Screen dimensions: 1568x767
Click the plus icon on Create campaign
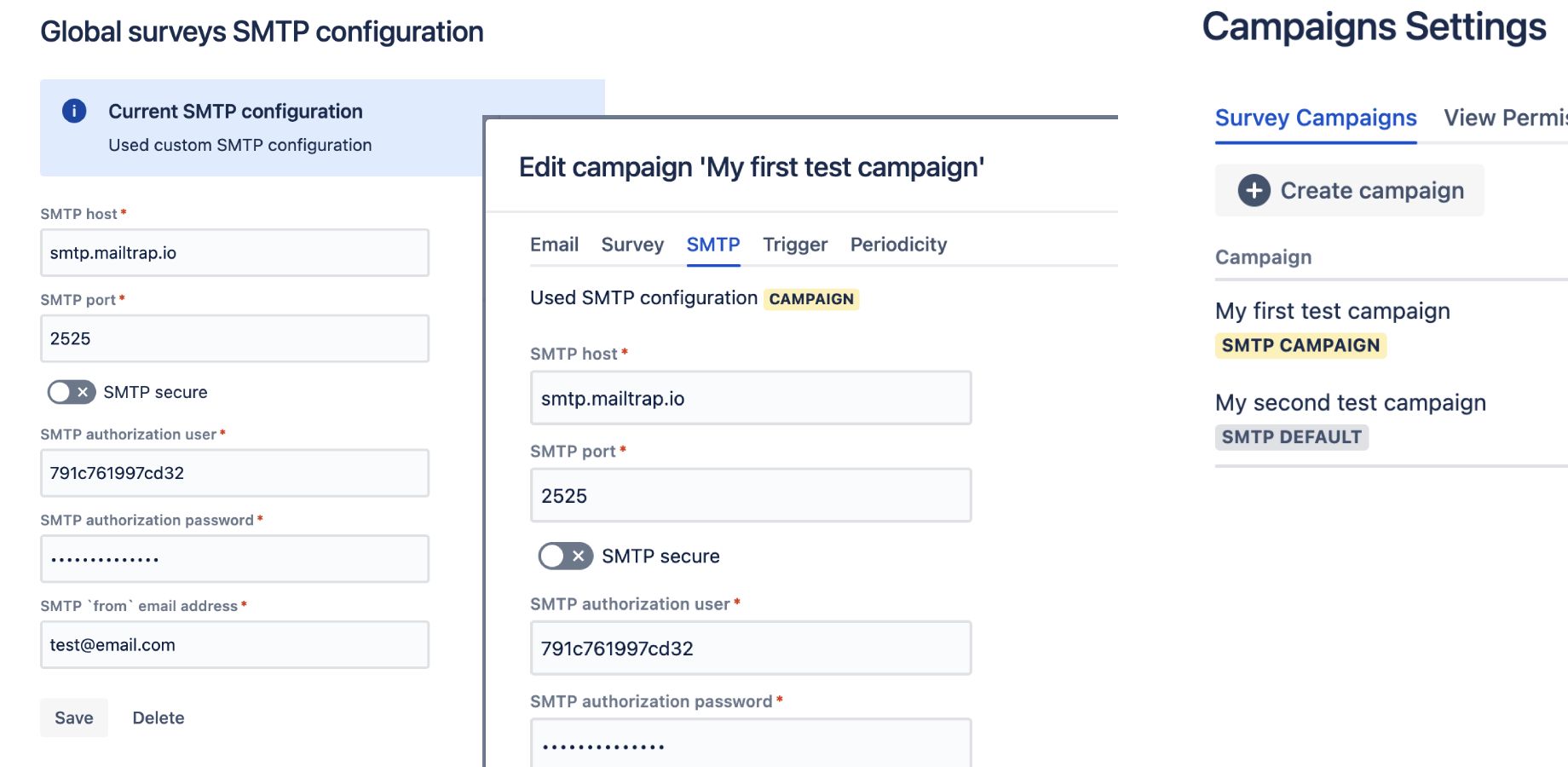pyautogui.click(x=1254, y=190)
